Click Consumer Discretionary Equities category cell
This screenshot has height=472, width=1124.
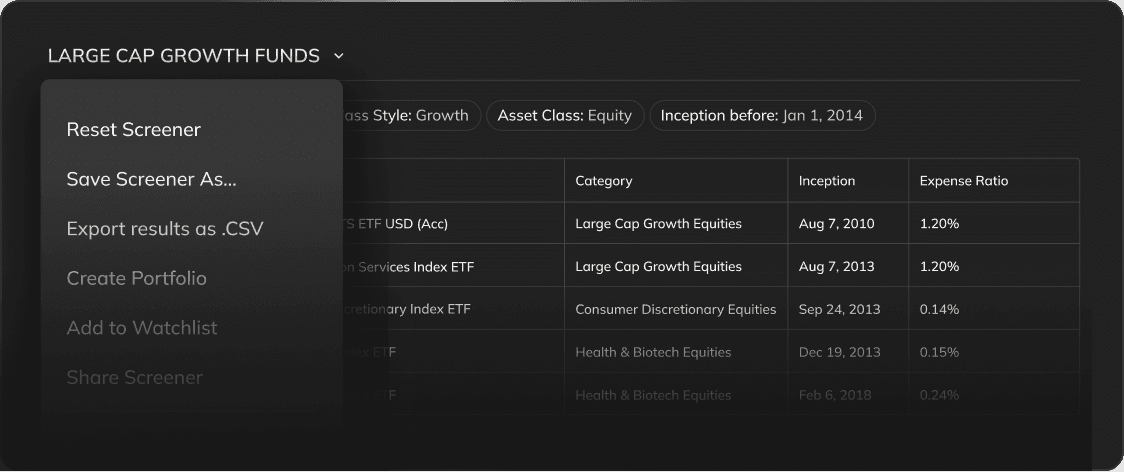pos(675,309)
